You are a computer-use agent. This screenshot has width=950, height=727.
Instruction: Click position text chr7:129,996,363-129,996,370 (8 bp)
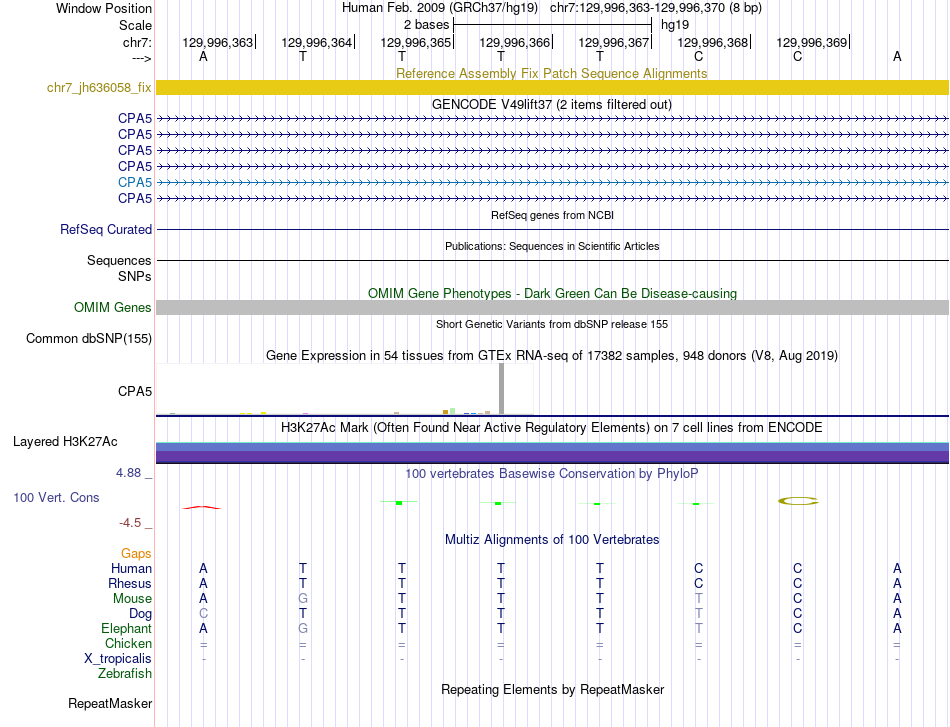pos(656,8)
